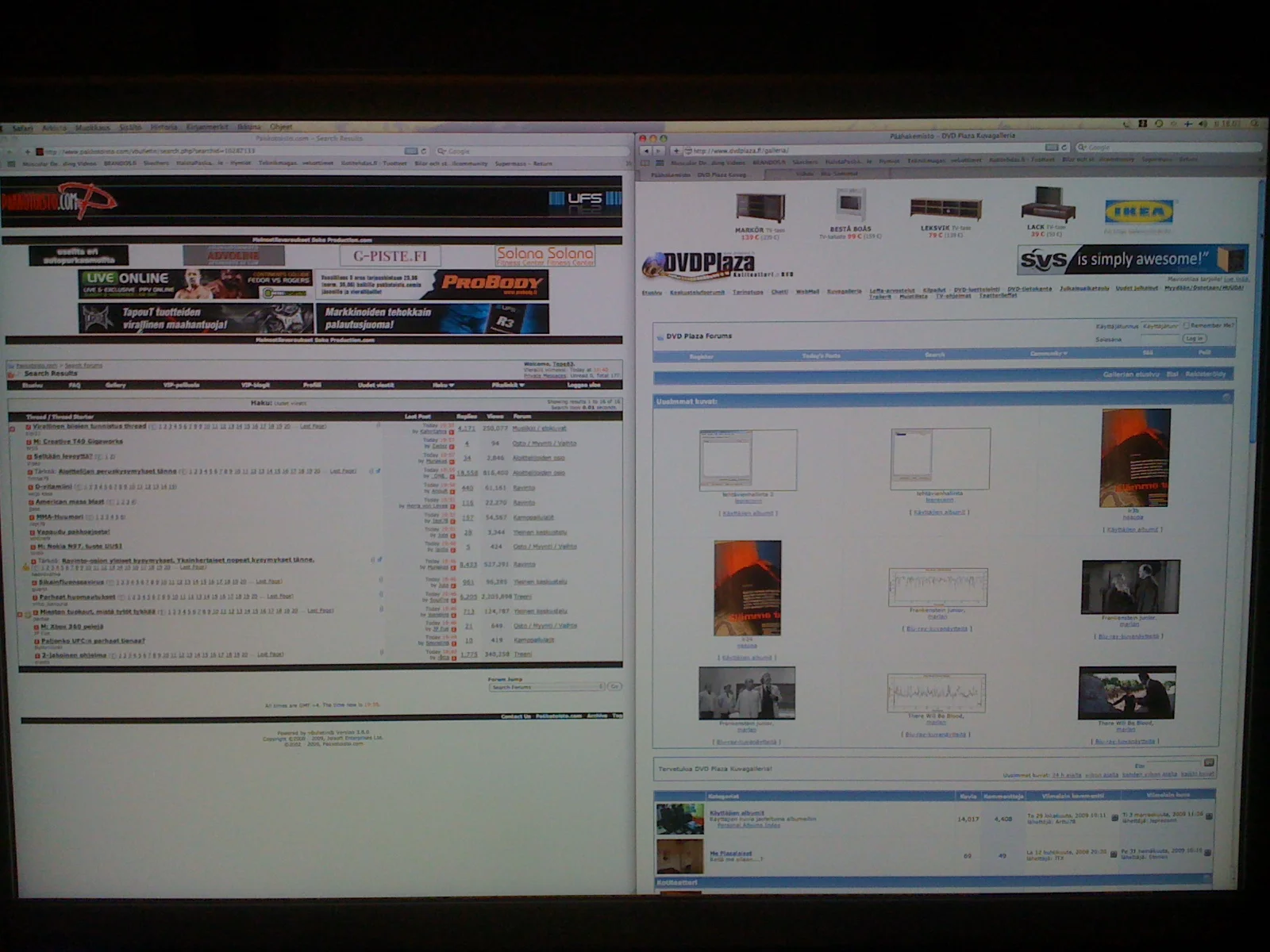Open the There Will Be Blood bottom-right thumbnail
This screenshot has width=1270, height=952.
tap(1126, 693)
